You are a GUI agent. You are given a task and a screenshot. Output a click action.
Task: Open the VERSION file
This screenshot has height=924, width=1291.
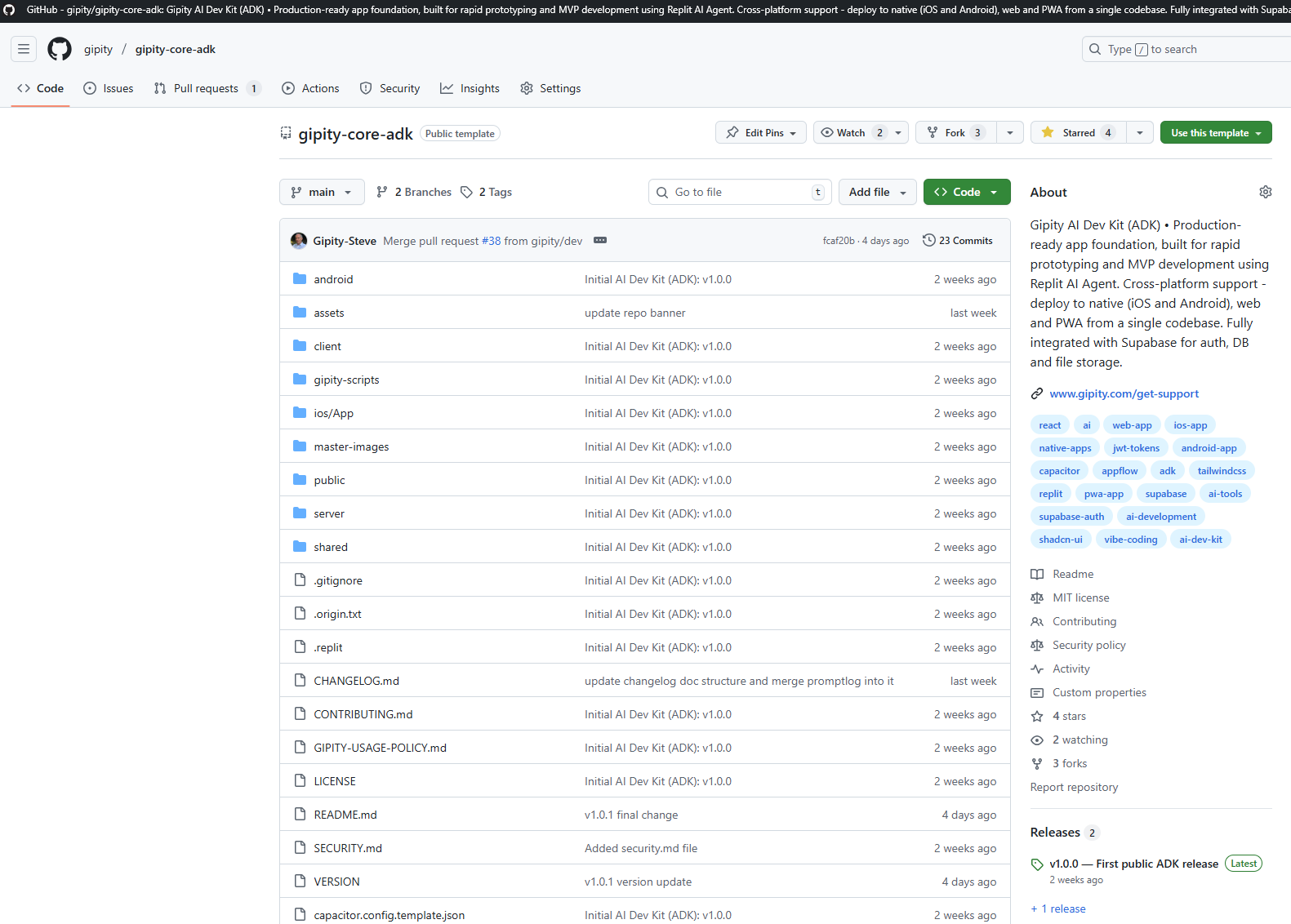pos(337,882)
